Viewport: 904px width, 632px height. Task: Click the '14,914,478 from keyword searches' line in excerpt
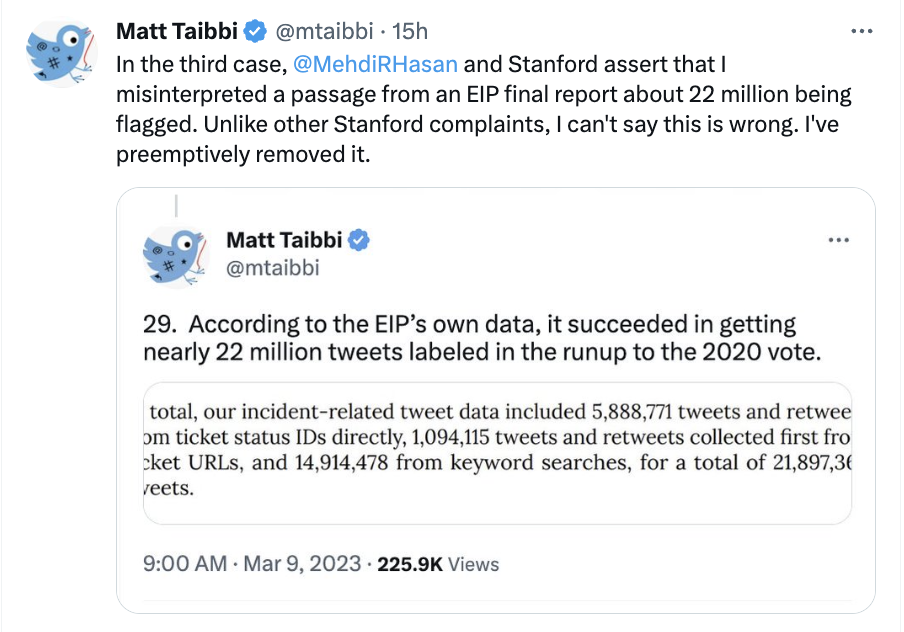pyautogui.click(x=497, y=462)
